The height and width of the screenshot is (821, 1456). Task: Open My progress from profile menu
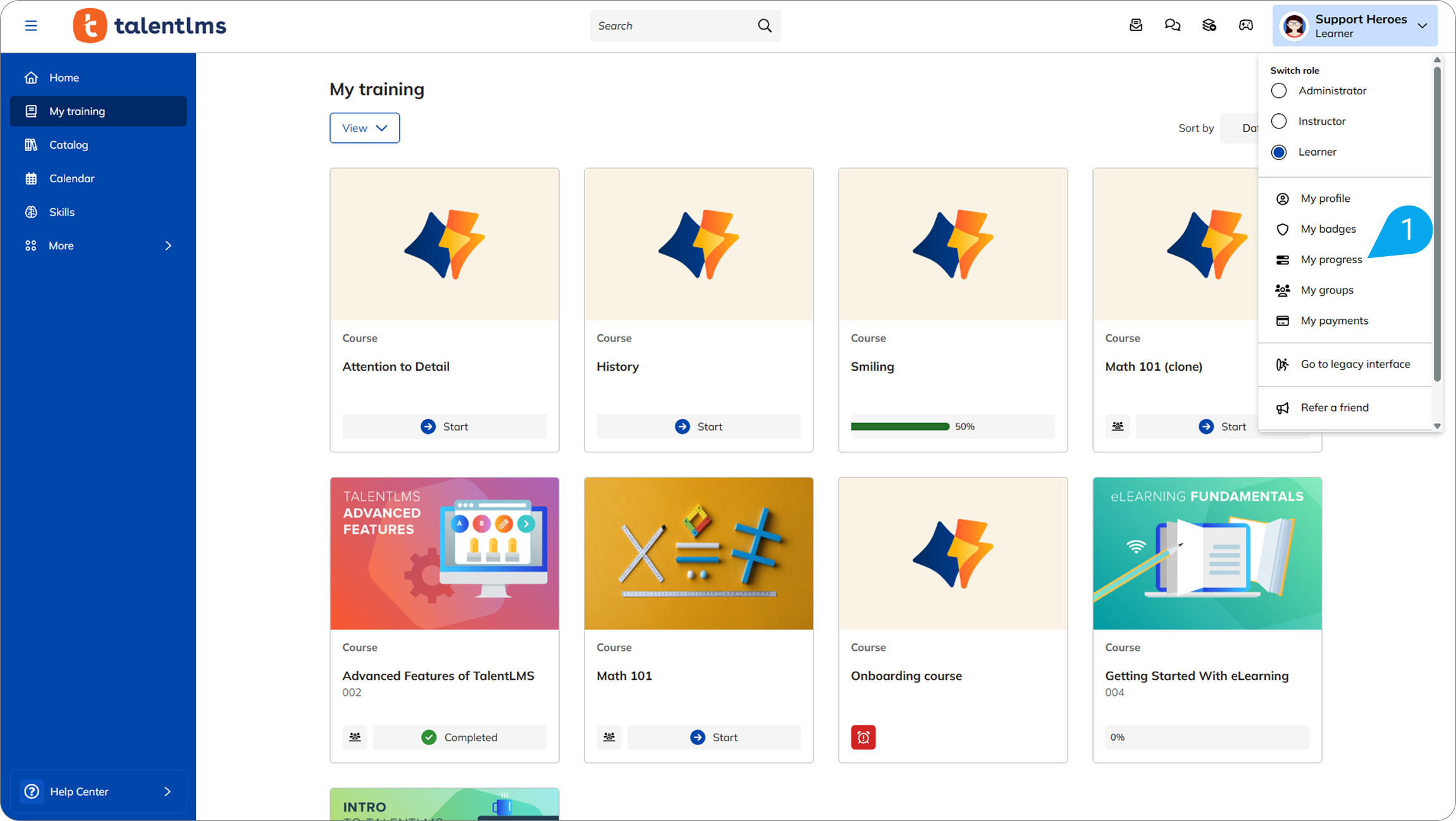(1331, 259)
